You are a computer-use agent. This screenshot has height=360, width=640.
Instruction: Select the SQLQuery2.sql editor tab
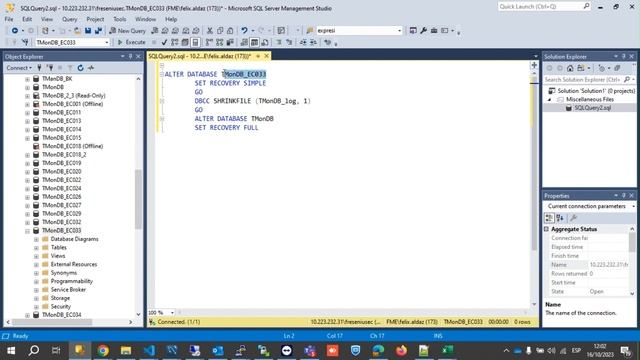[x=200, y=56]
